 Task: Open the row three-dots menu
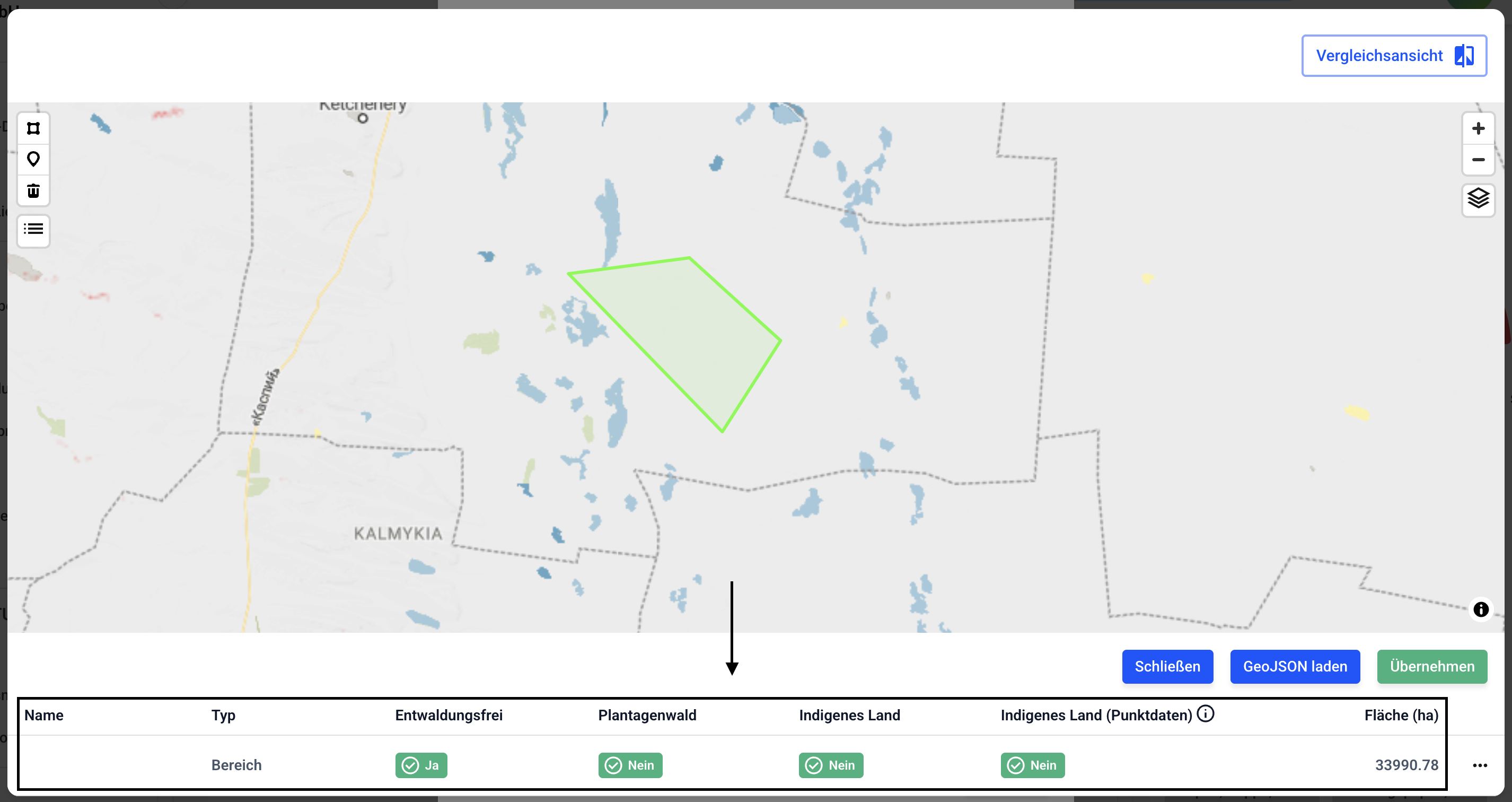1480,765
